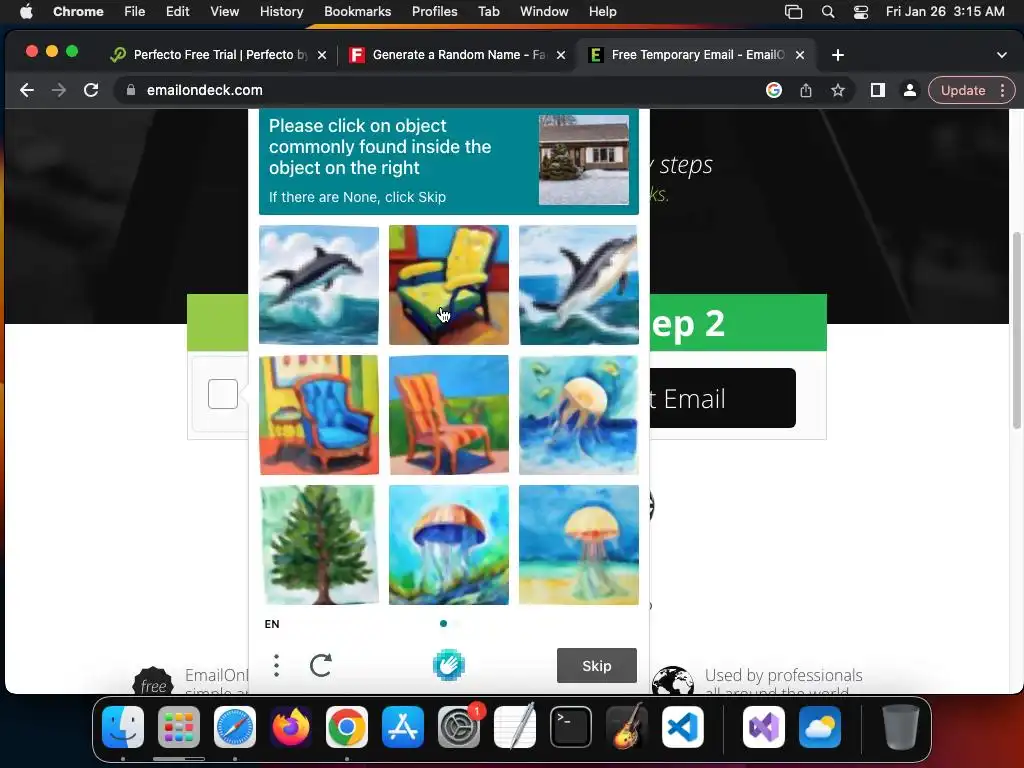Click the blue-domed jellyfish tile
The width and height of the screenshot is (1024, 768).
click(449, 545)
